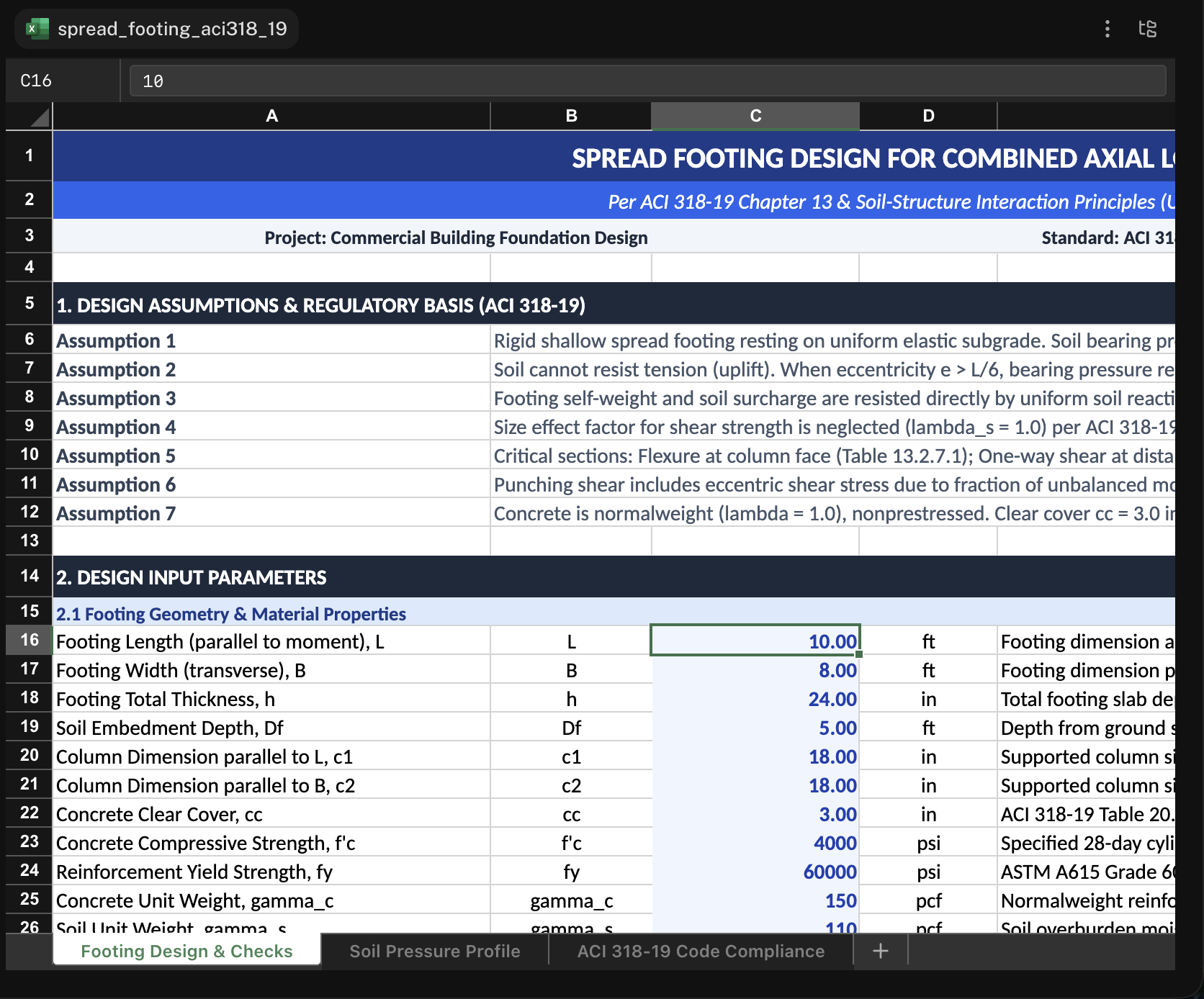The image size is (1204, 999).
Task: Click the 'ASTM A615 Grade 60' note cell
Action: (x=1087, y=872)
